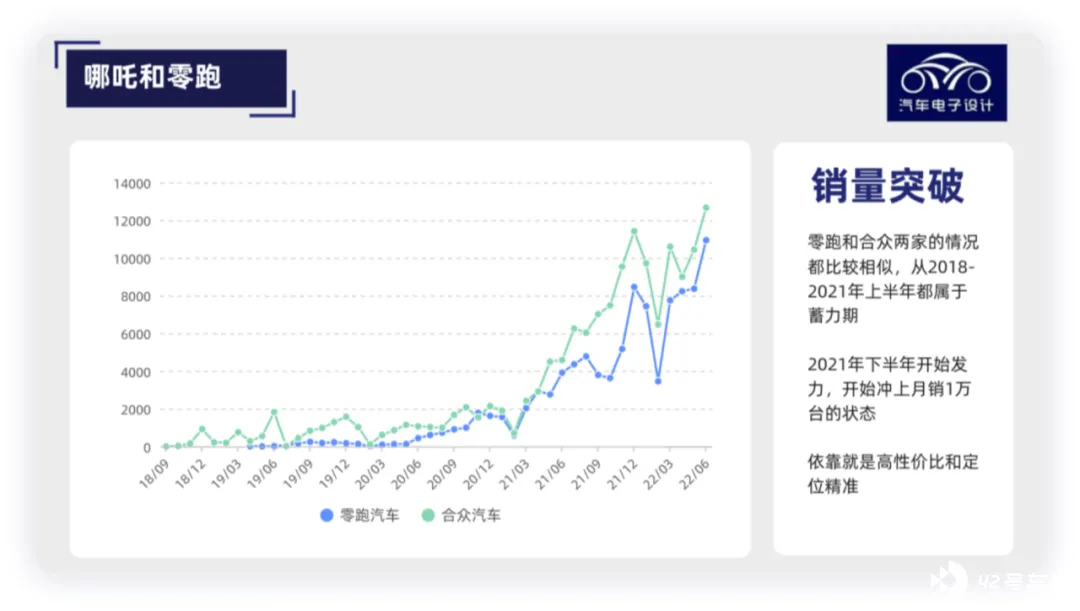The width and height of the screenshot is (1080, 611).
Task: Click the 21/09 x-axis label
Action: (586, 474)
